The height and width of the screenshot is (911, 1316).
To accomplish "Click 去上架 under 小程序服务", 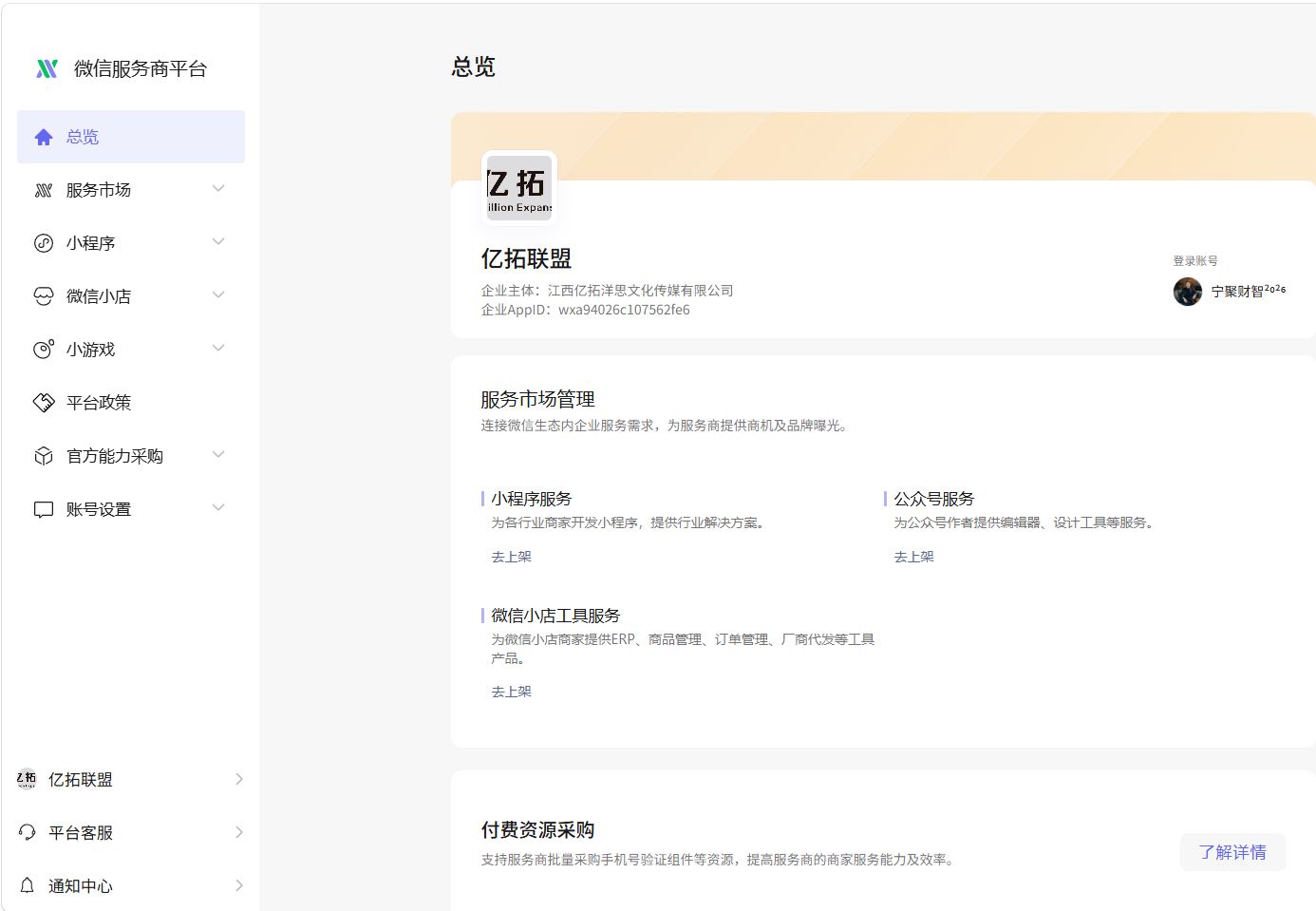I will 511,557.
